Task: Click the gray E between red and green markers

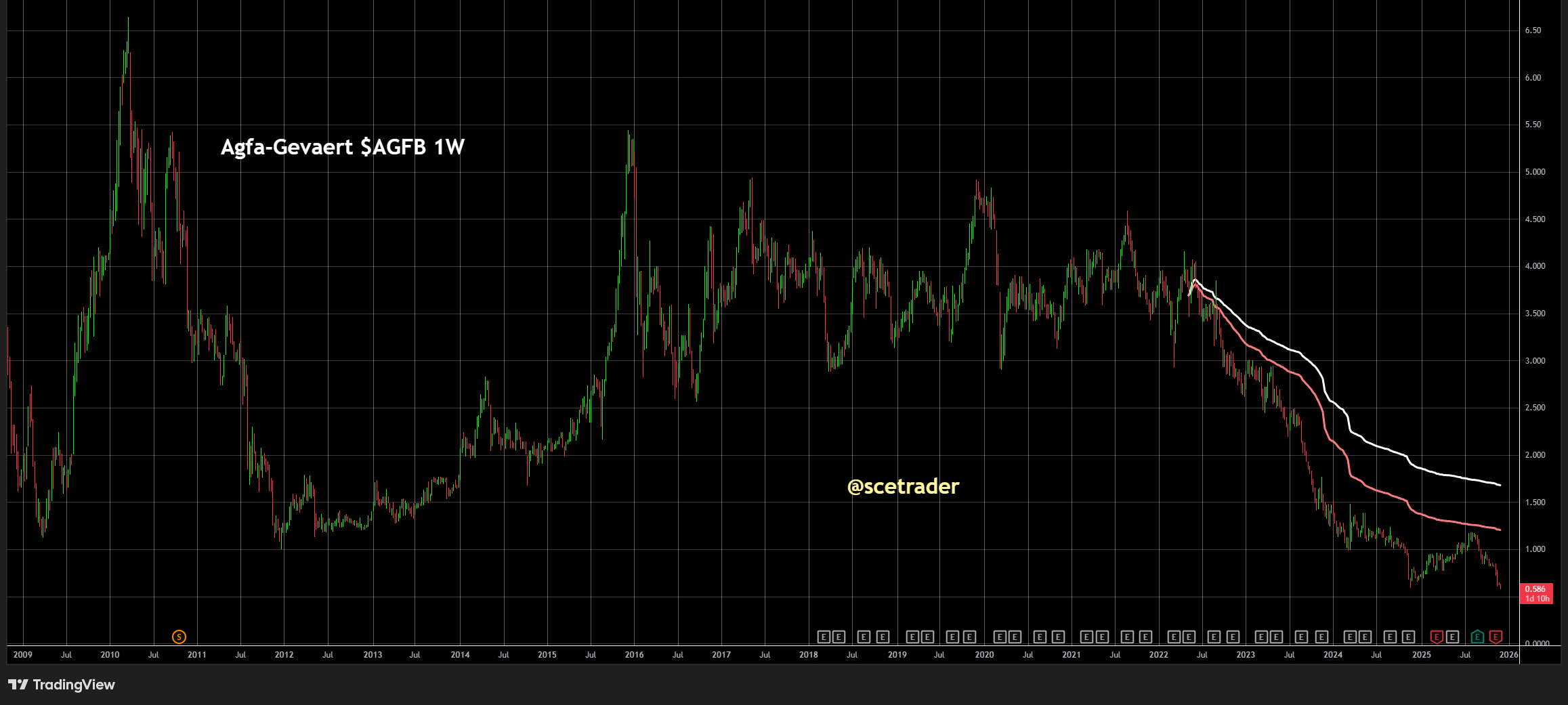Action: 1452,637
